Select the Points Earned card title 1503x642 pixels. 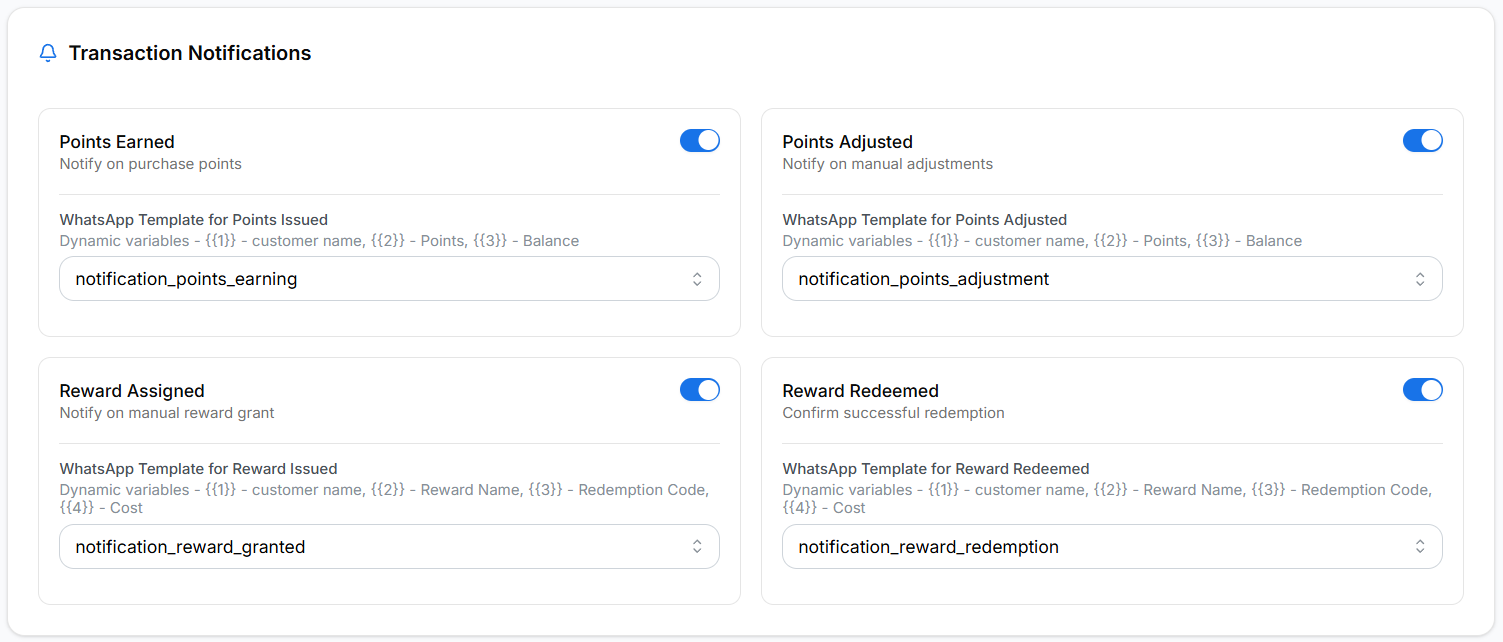point(117,141)
